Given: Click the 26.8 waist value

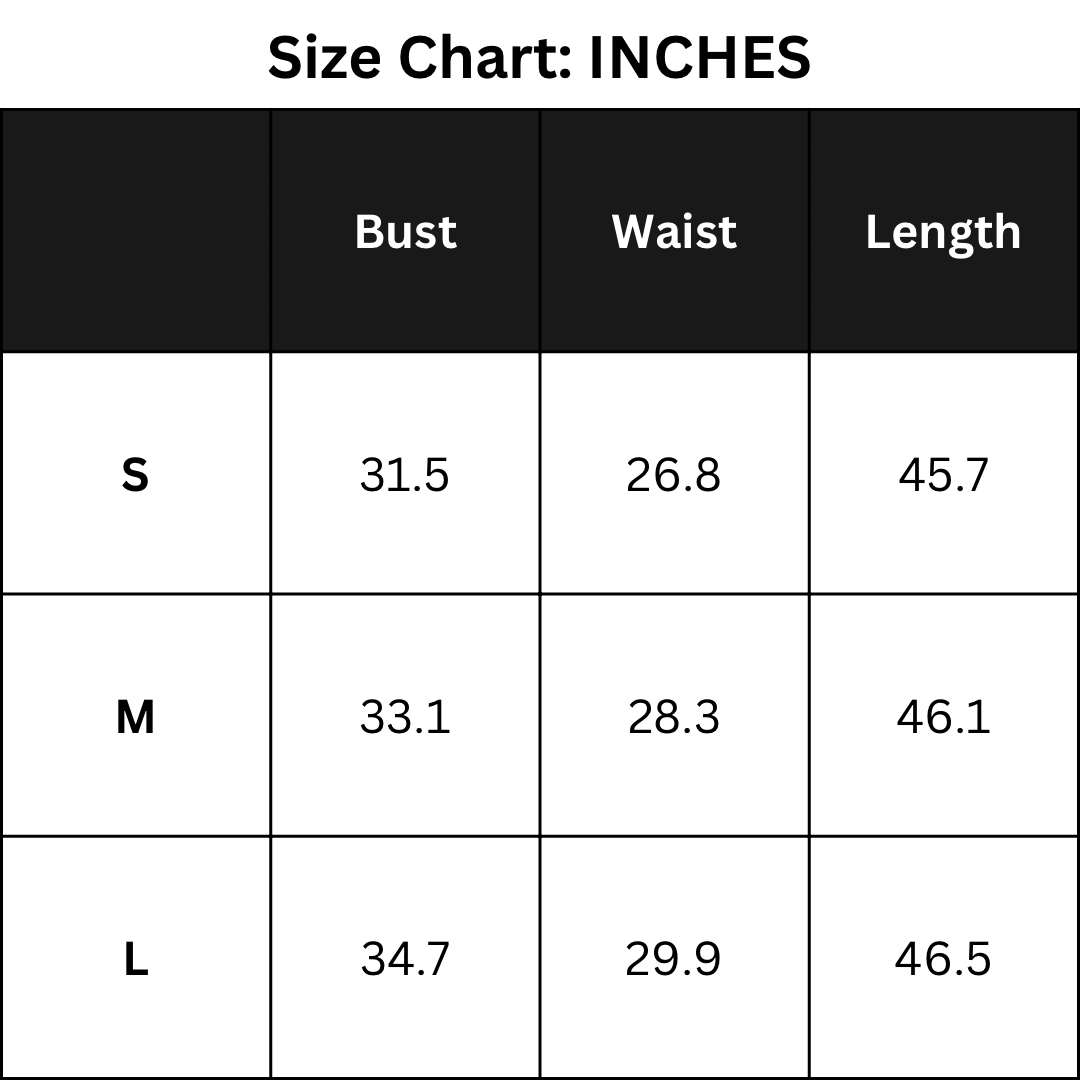Looking at the screenshot, I should coord(673,475).
